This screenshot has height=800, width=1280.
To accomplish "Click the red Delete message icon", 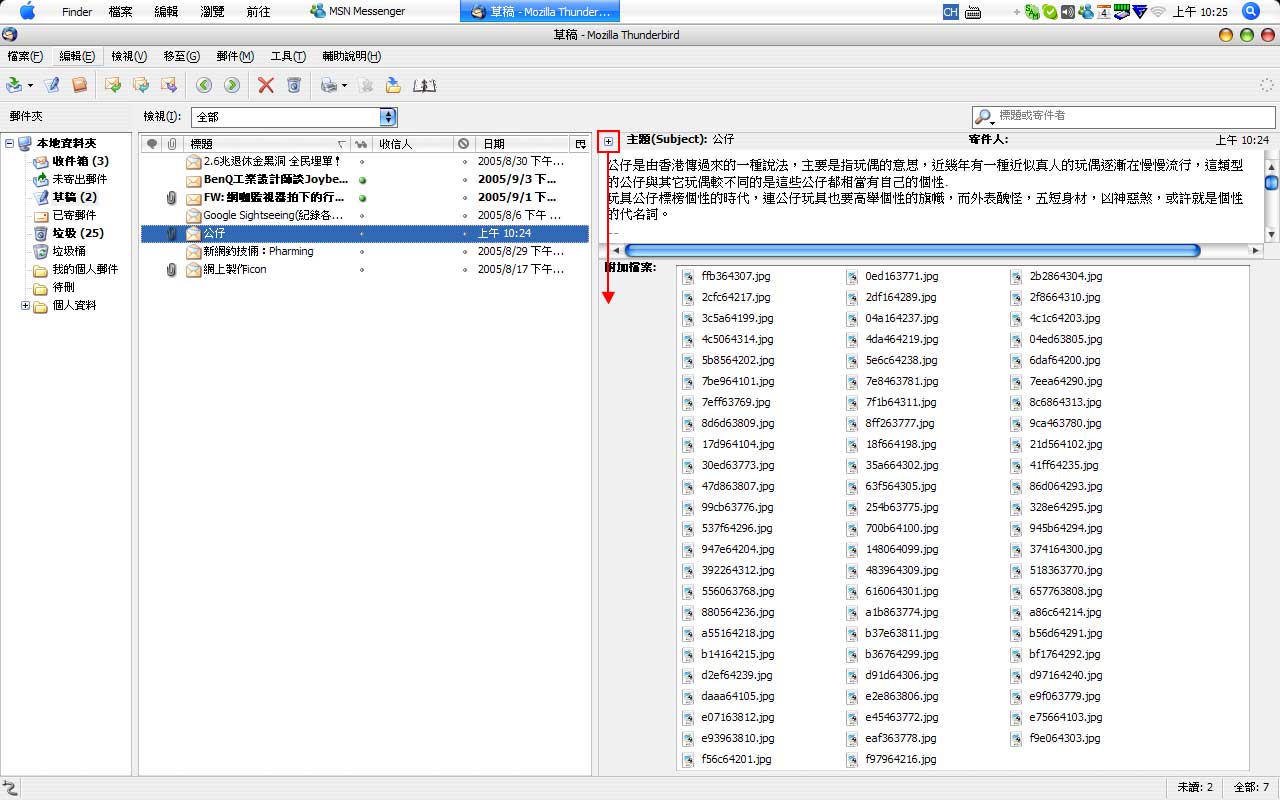I will click(265, 85).
